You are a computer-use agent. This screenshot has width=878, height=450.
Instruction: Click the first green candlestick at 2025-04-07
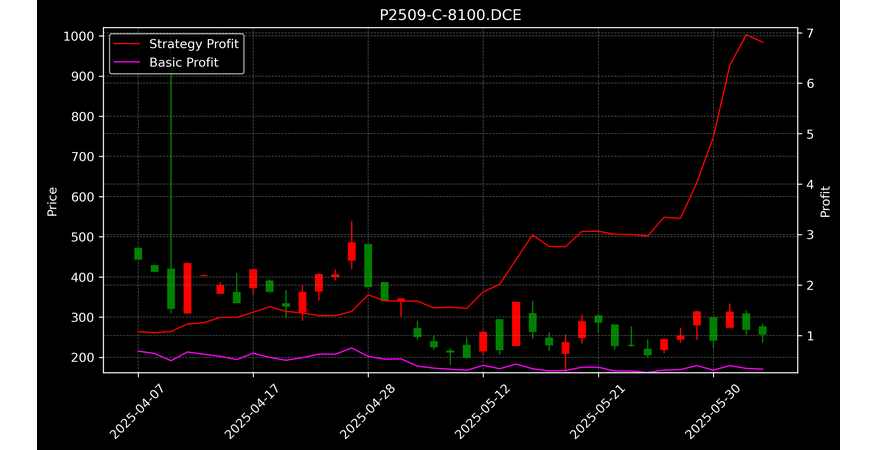[x=138, y=254]
